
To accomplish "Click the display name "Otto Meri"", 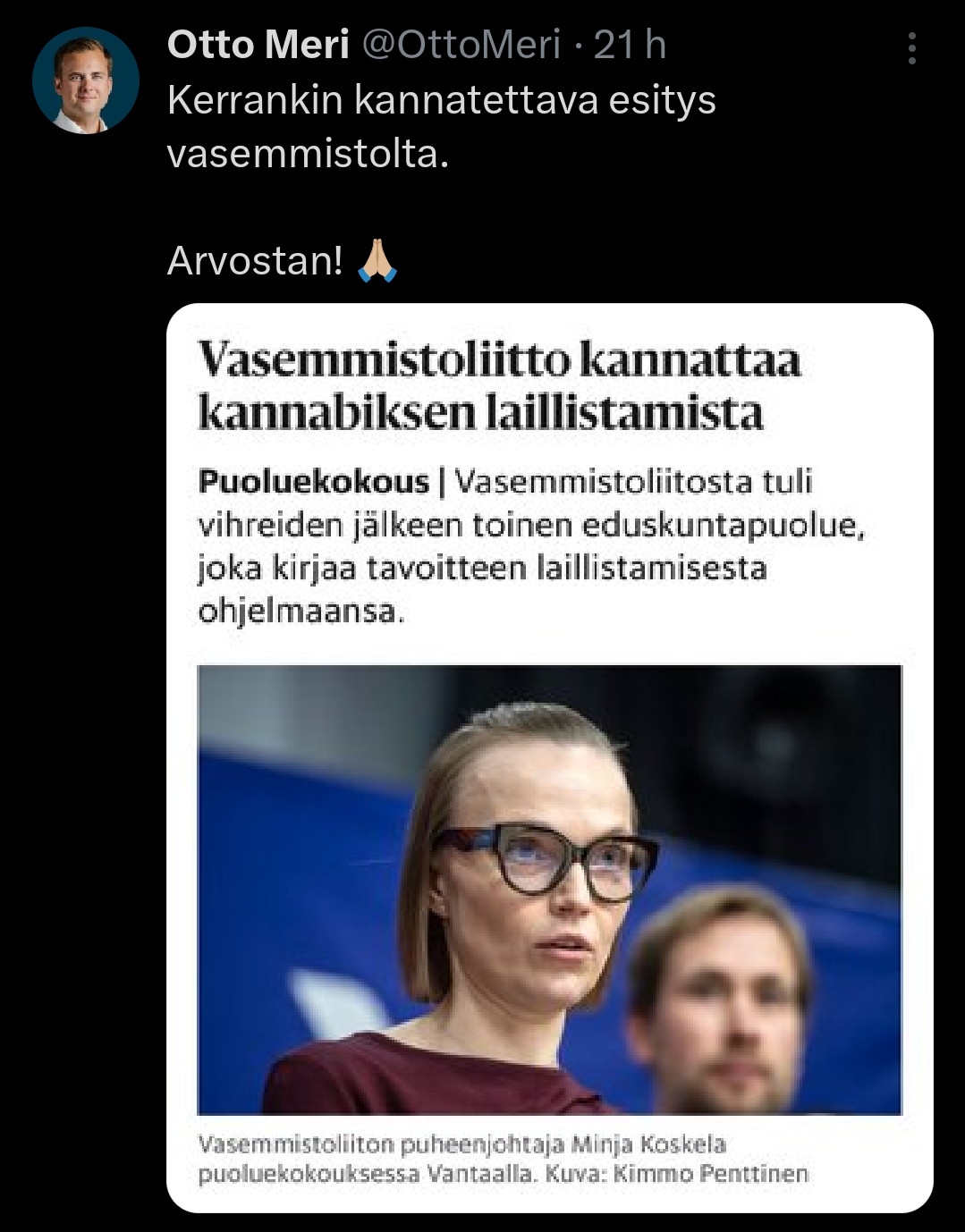I will (x=258, y=45).
